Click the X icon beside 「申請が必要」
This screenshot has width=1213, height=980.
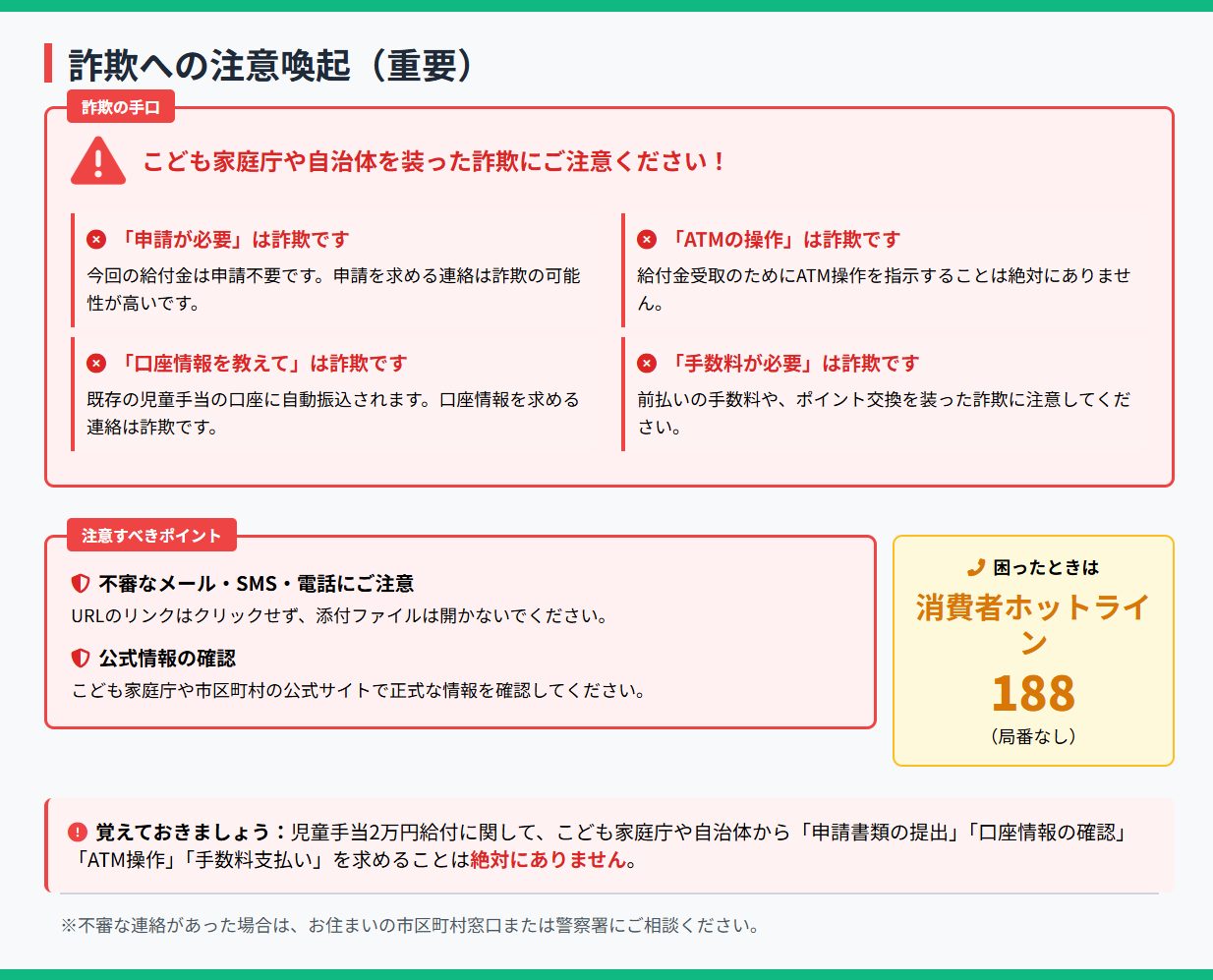coord(96,240)
